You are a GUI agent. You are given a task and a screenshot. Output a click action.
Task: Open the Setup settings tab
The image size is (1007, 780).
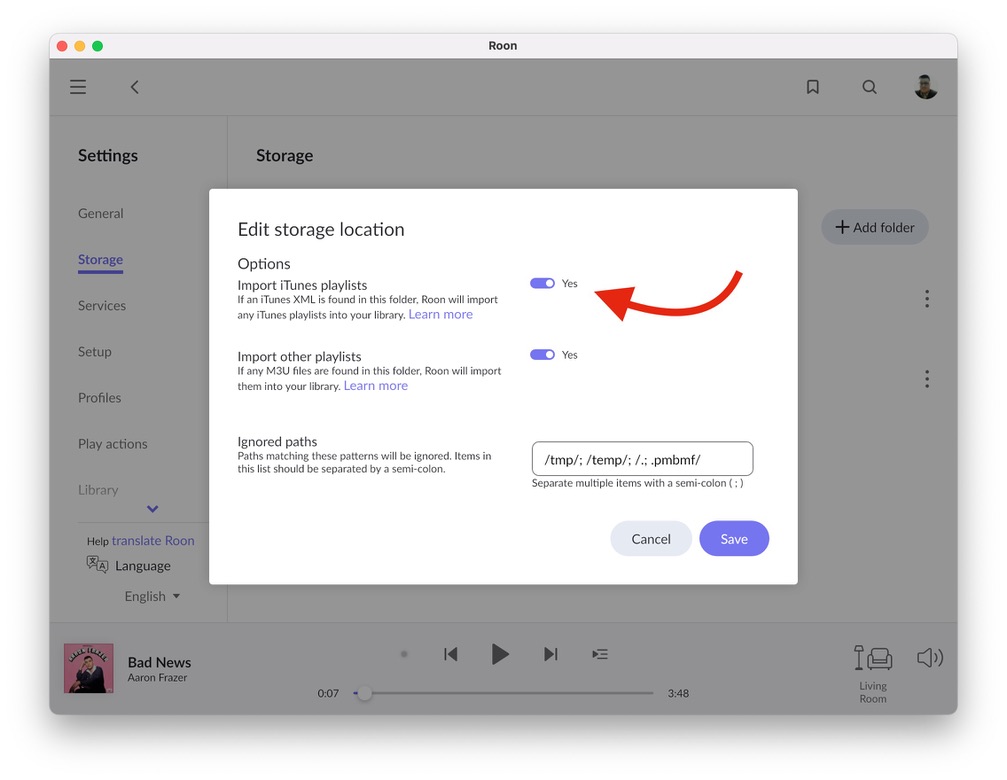(94, 352)
